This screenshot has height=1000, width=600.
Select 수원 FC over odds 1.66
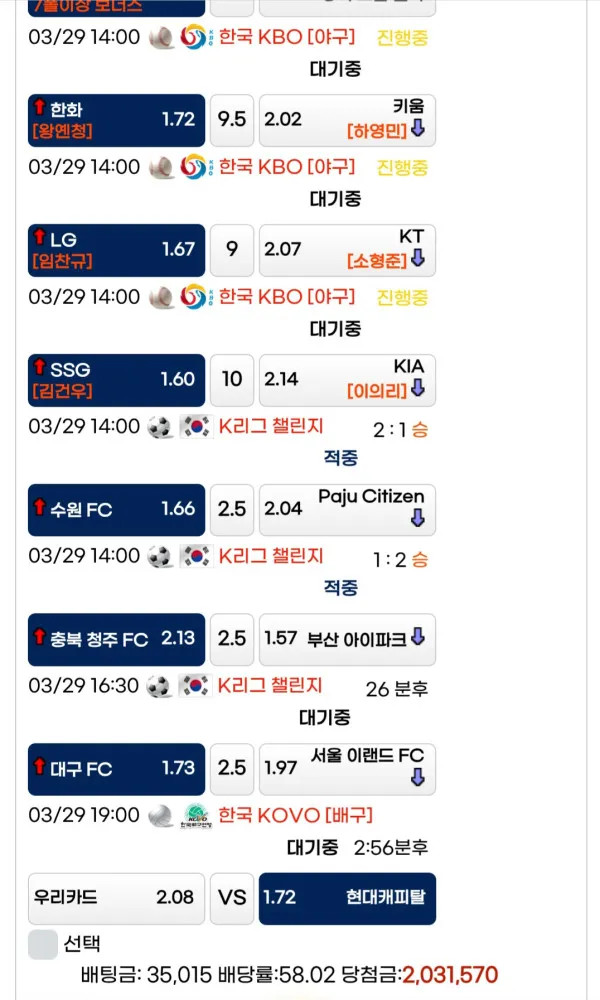pyautogui.click(x=117, y=510)
